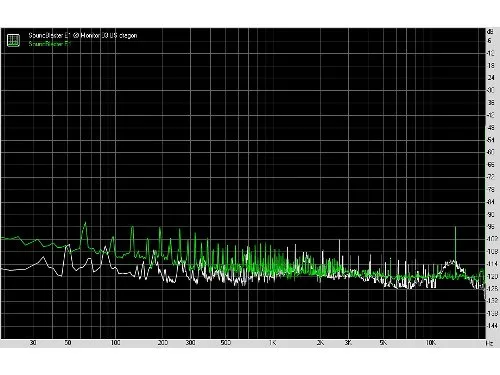Click the 5K frequency axis label
Screen dimensions: 500x375
[383, 343]
